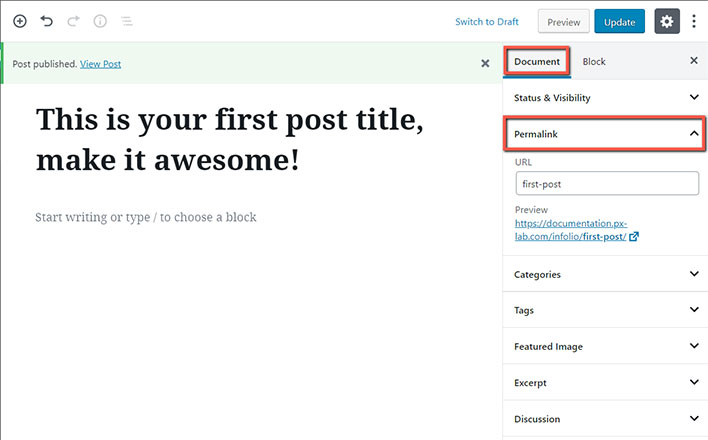Expand the Status & Visibility panel
Image resolution: width=708 pixels, height=440 pixels.
[605, 98]
